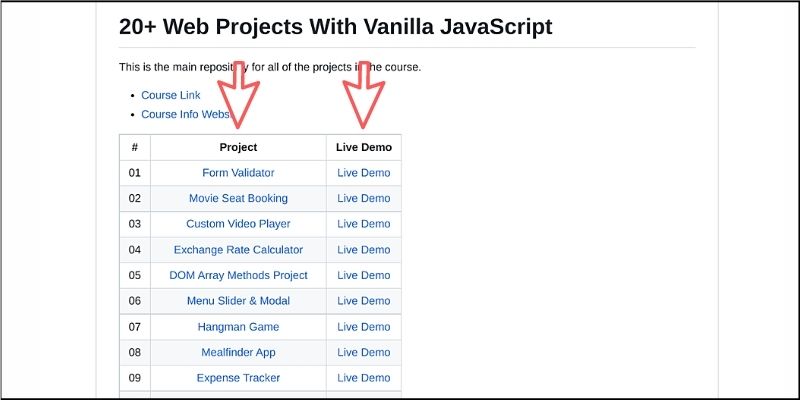Open the Form Validator project
The height and width of the screenshot is (400, 800).
pyautogui.click(x=238, y=173)
